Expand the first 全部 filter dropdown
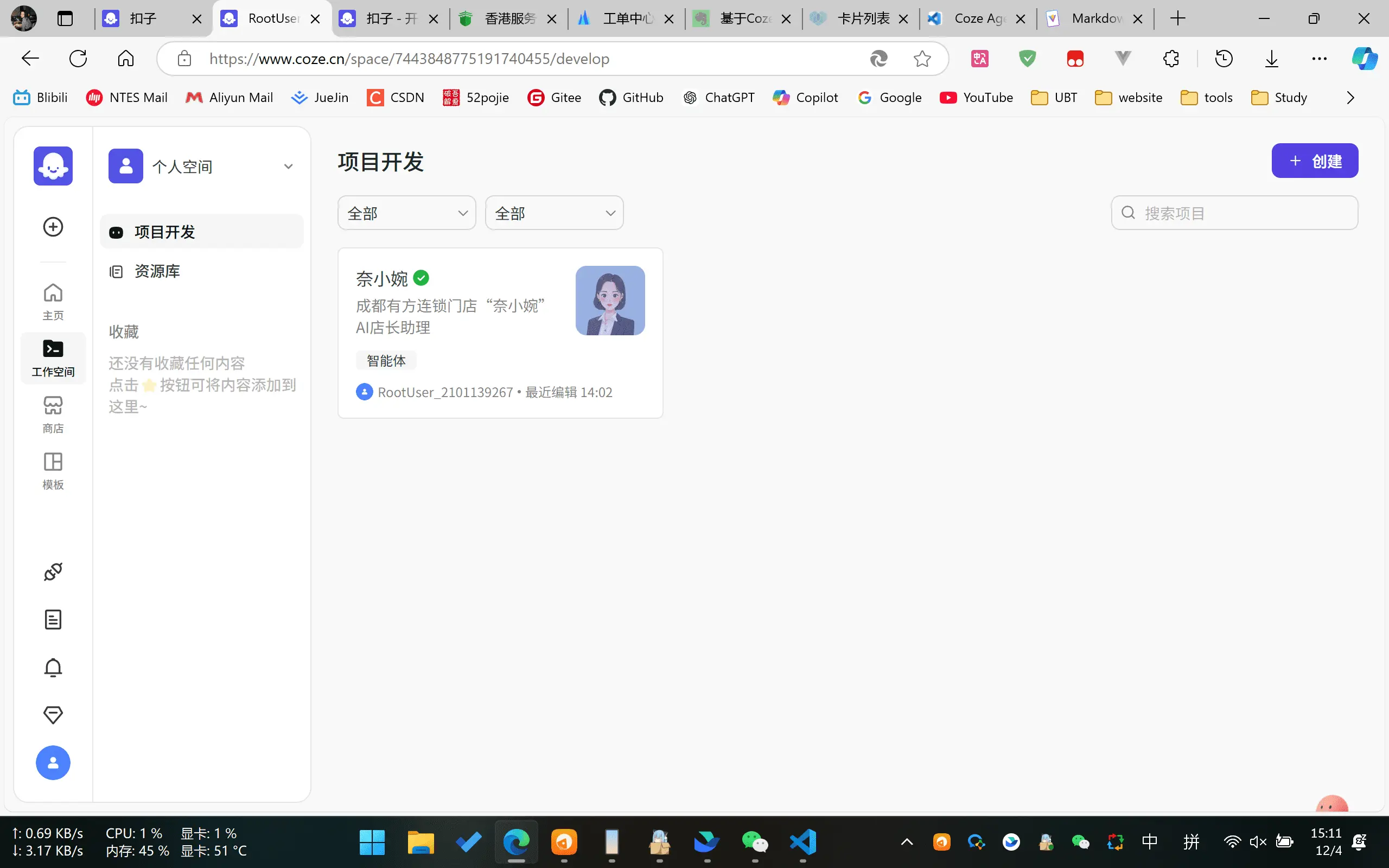1389x868 pixels. coord(406,213)
